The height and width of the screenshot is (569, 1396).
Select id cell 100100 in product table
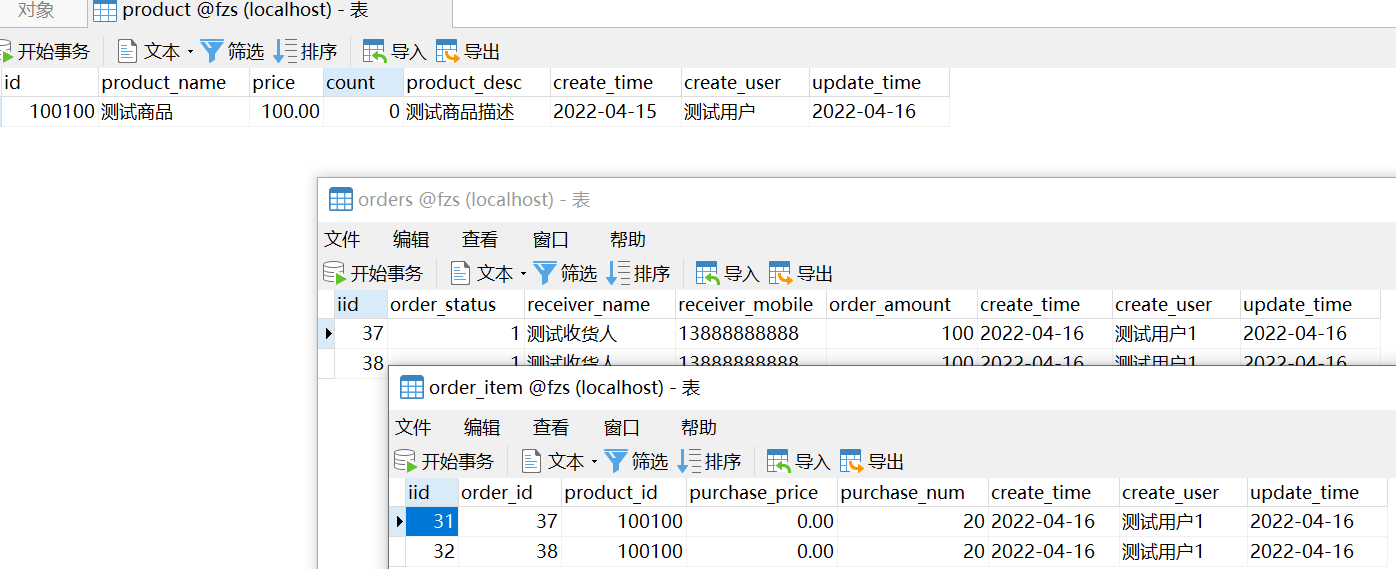pyautogui.click(x=49, y=112)
